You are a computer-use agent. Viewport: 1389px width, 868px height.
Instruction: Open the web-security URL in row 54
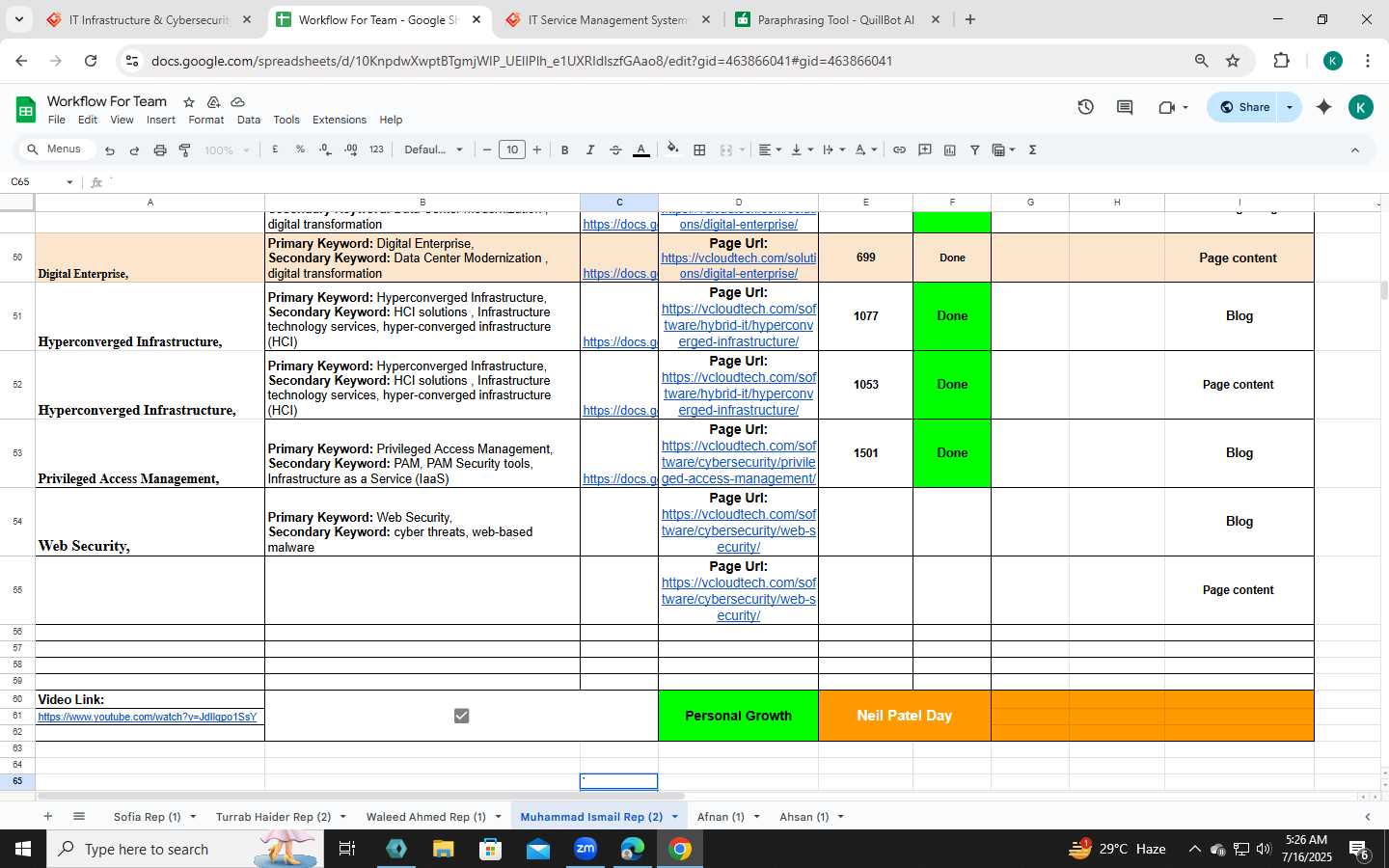click(x=739, y=530)
